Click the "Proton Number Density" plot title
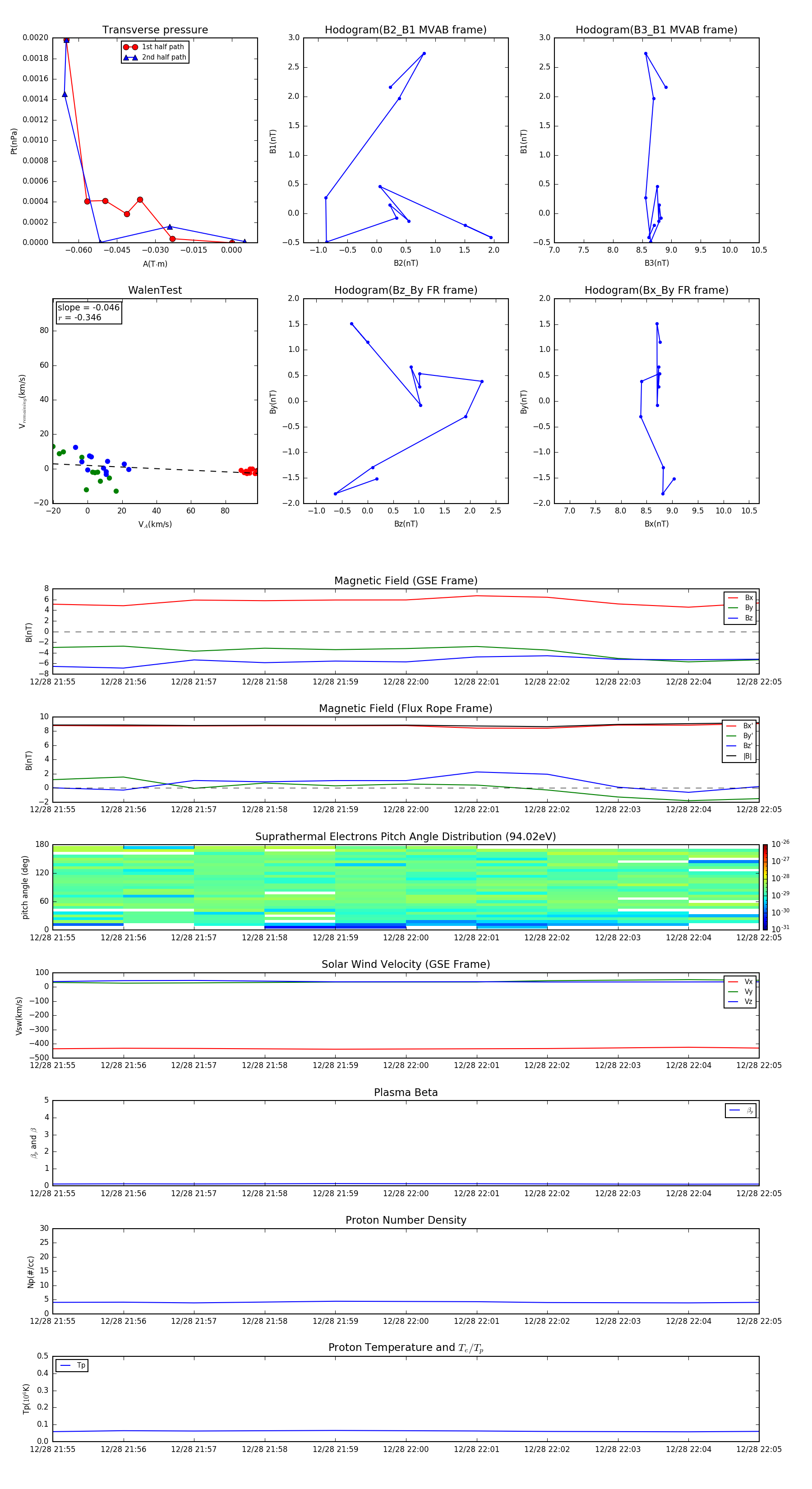The width and height of the screenshot is (812, 1489). pos(406,1220)
